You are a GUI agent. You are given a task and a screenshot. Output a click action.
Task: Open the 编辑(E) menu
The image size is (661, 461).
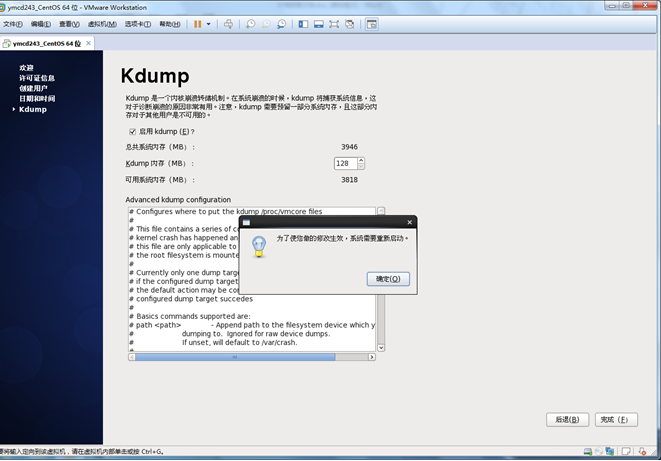coord(40,24)
